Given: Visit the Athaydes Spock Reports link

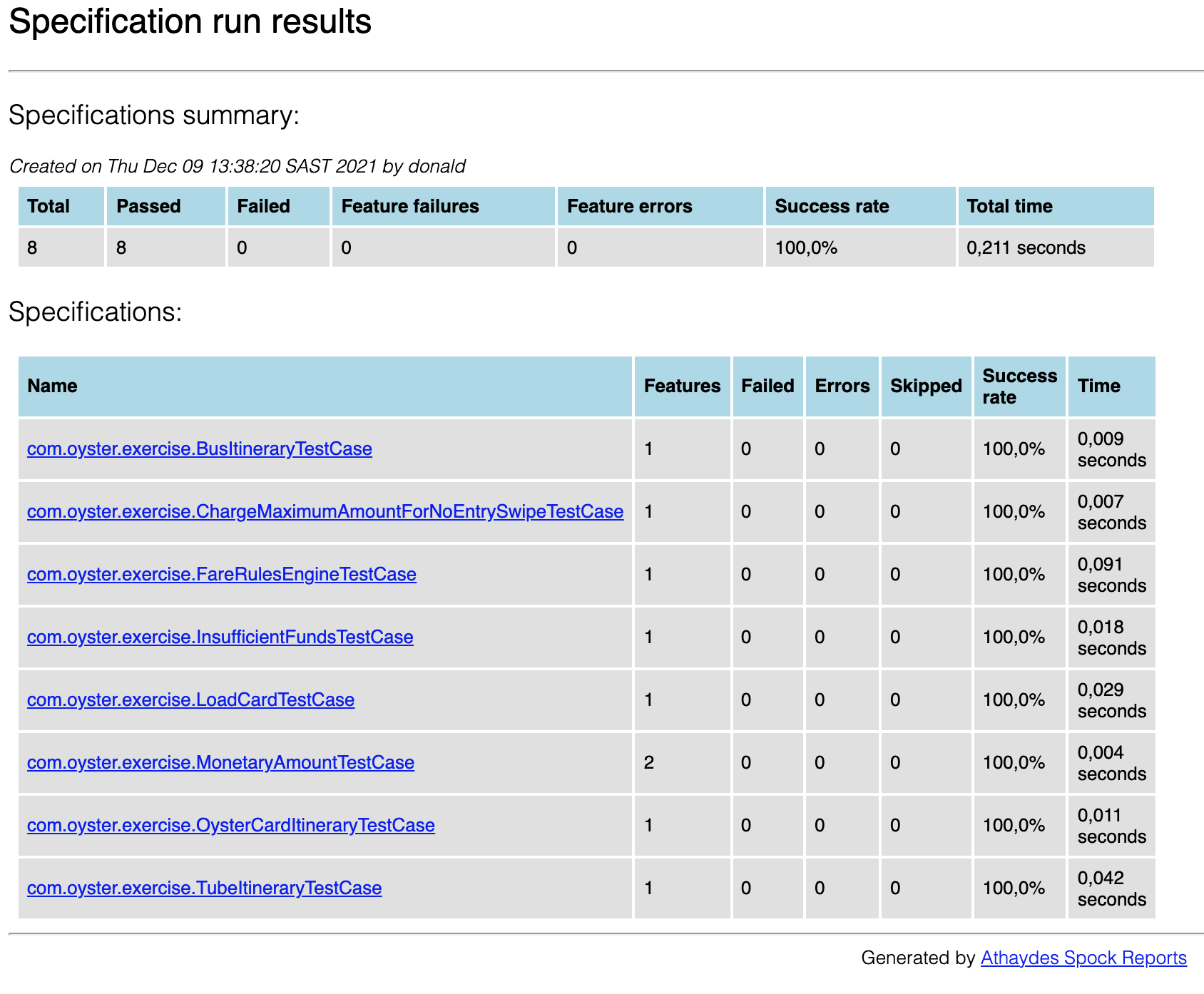Looking at the screenshot, I should (1083, 958).
